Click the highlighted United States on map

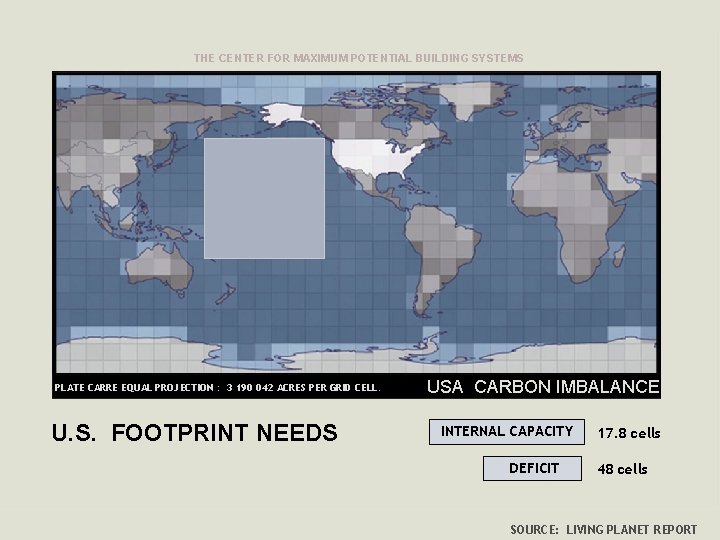pos(377,158)
